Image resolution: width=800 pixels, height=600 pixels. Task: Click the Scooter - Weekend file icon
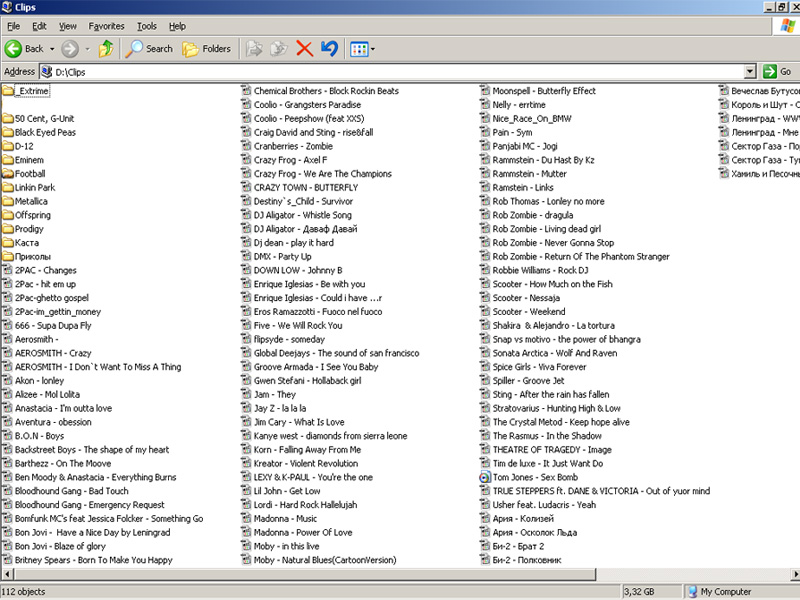point(485,312)
